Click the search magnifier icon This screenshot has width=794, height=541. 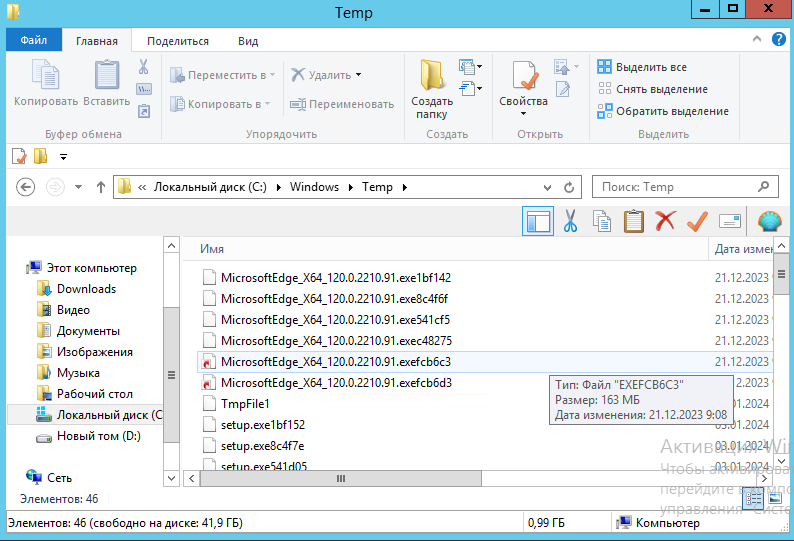[763, 187]
